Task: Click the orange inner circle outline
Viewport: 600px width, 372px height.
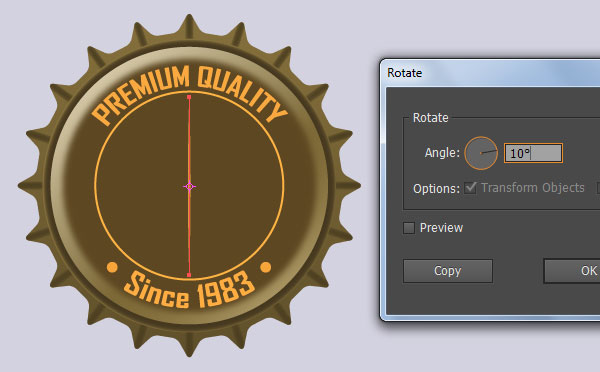Action: [x=284, y=186]
